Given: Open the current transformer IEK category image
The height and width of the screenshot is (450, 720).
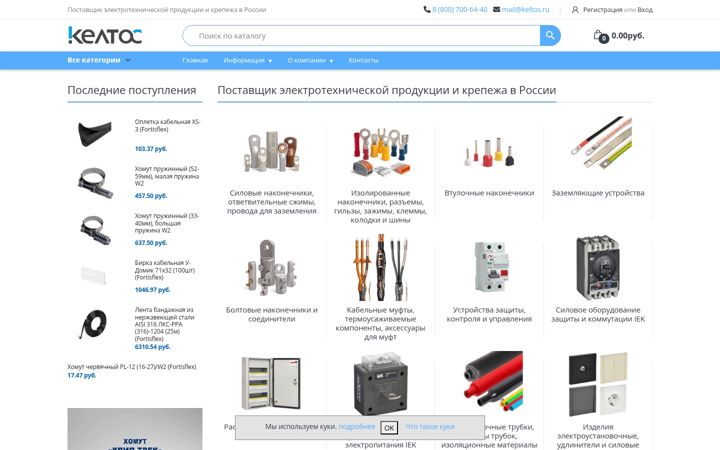Looking at the screenshot, I should point(380,385).
